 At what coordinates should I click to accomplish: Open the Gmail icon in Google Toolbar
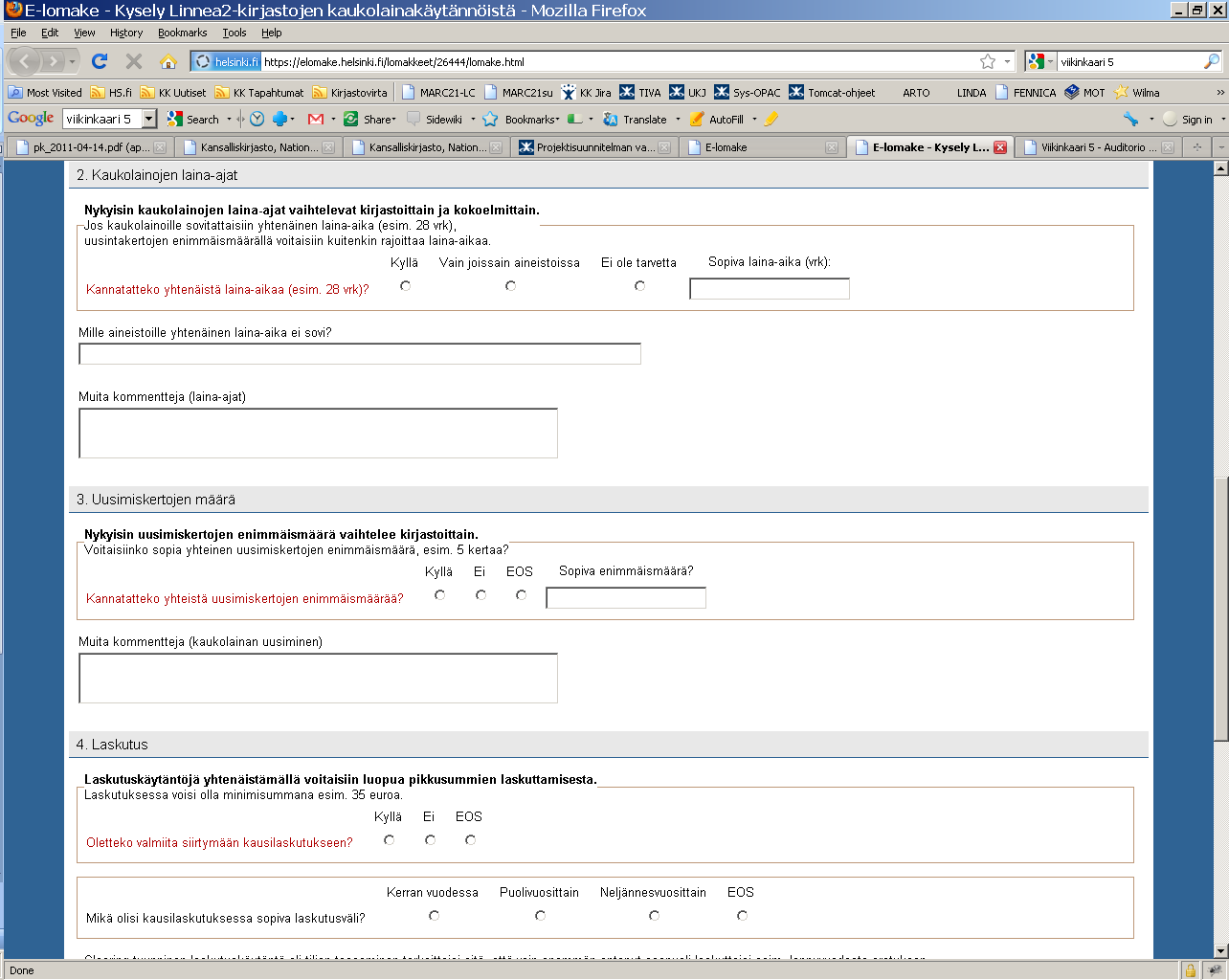pyautogui.click(x=315, y=119)
